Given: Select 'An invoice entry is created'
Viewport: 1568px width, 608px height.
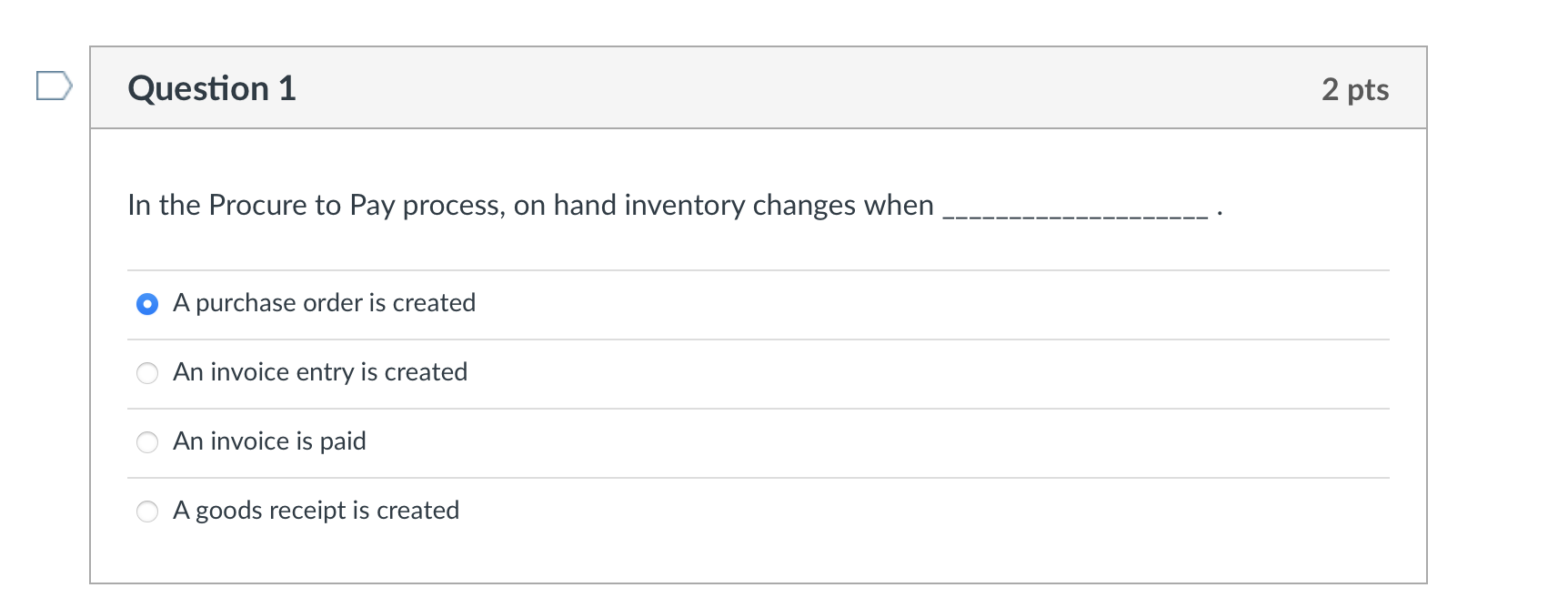Looking at the screenshot, I should [320, 371].
